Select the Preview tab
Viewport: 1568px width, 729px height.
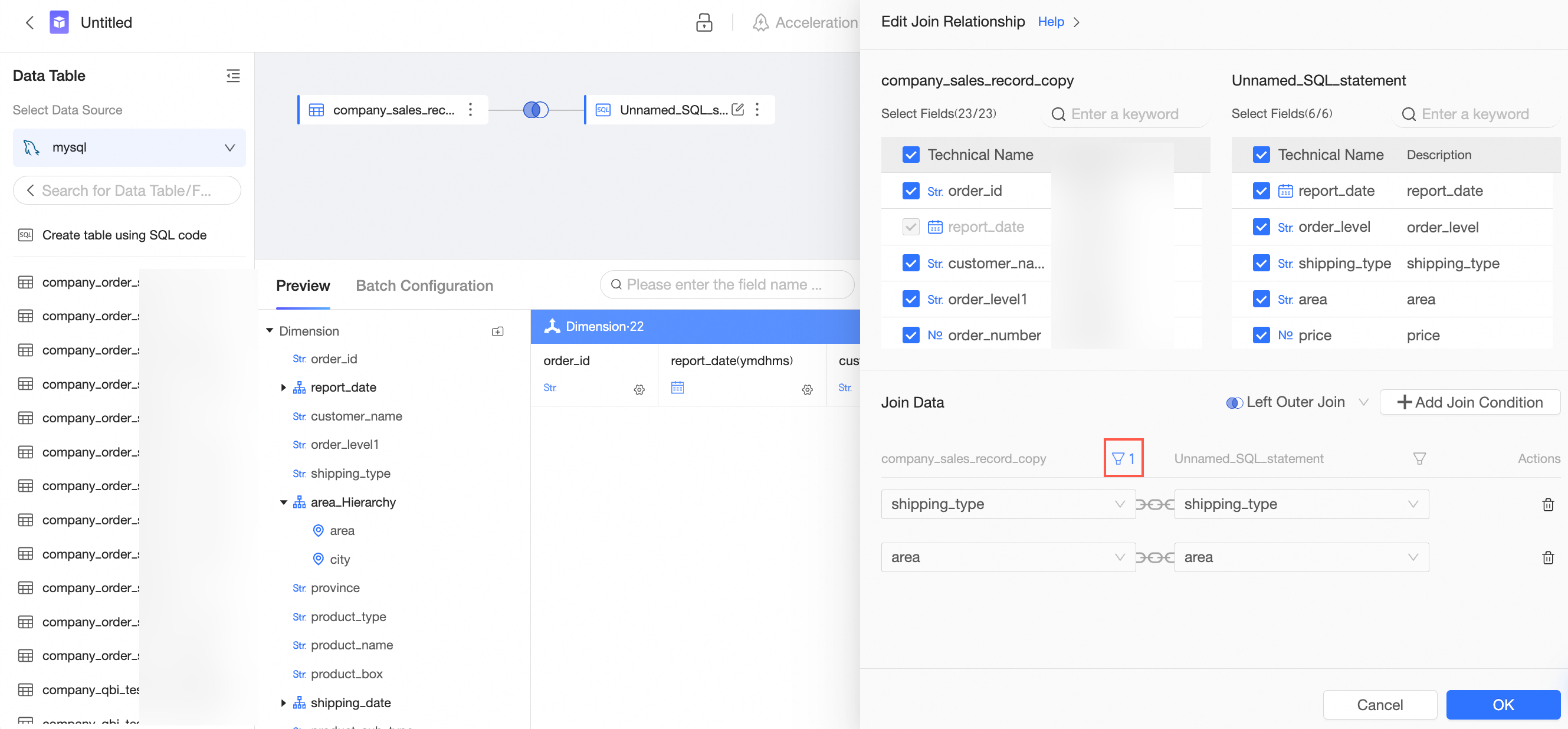pos(303,285)
